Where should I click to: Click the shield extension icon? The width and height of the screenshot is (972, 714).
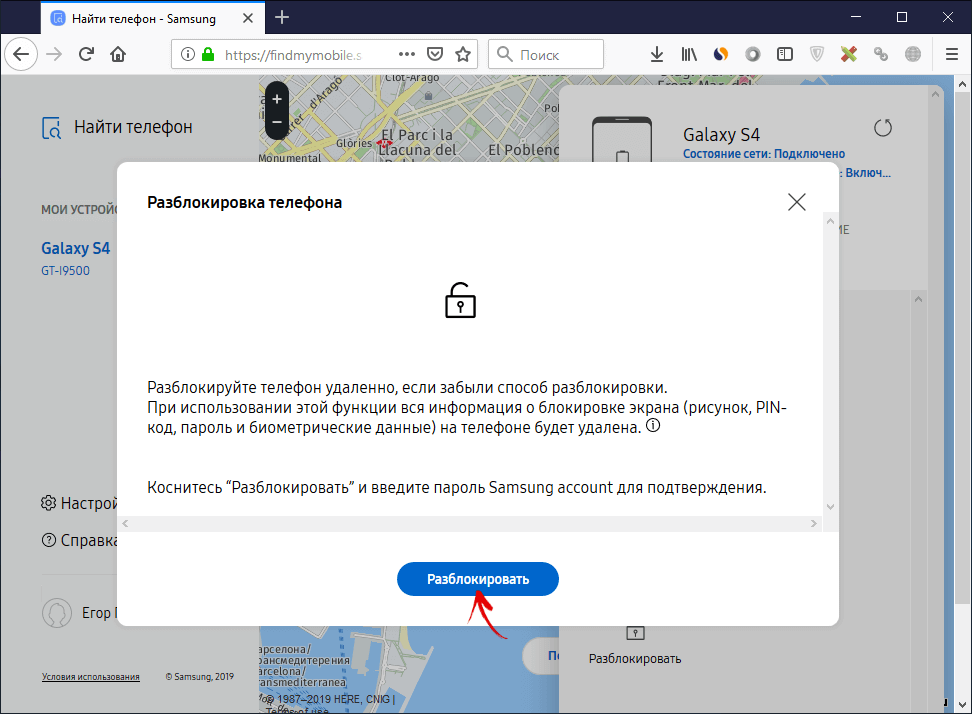pyautogui.click(x=817, y=55)
